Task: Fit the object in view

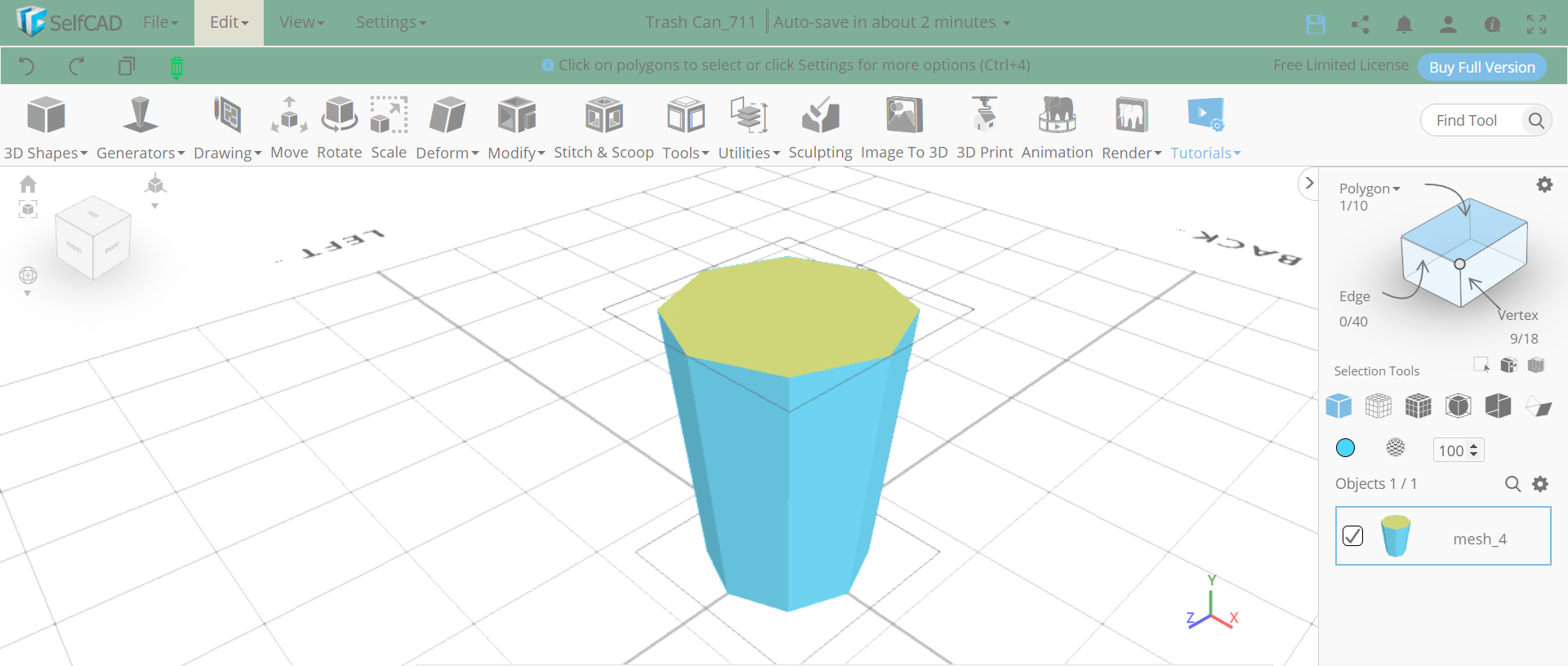Action: coord(28,210)
